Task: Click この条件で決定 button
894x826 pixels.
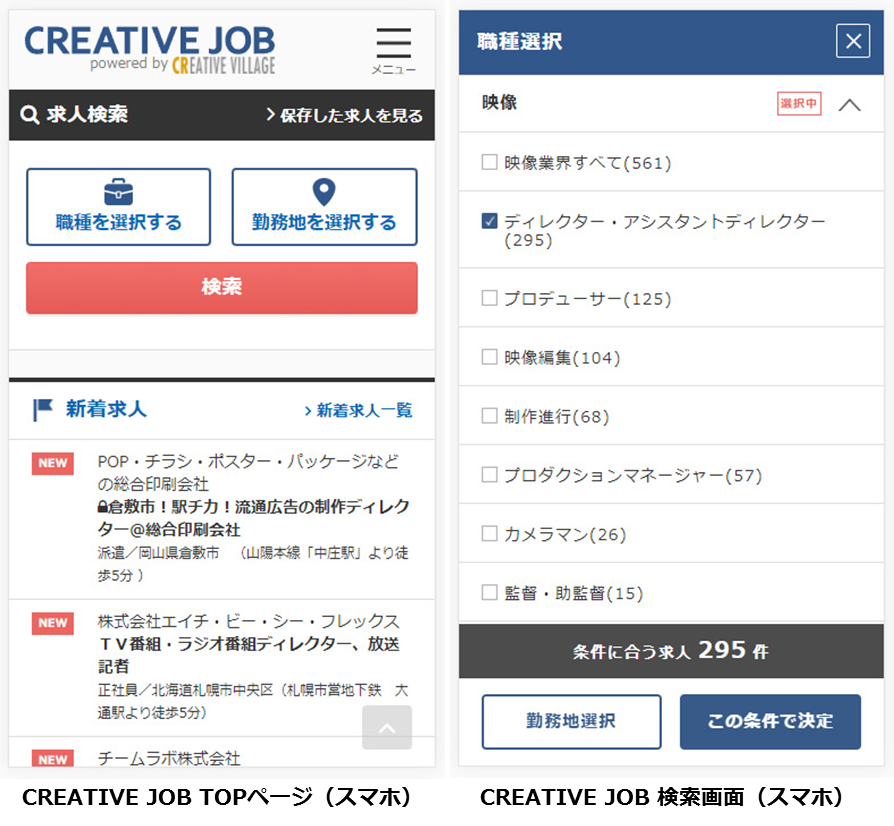Action: (770, 721)
